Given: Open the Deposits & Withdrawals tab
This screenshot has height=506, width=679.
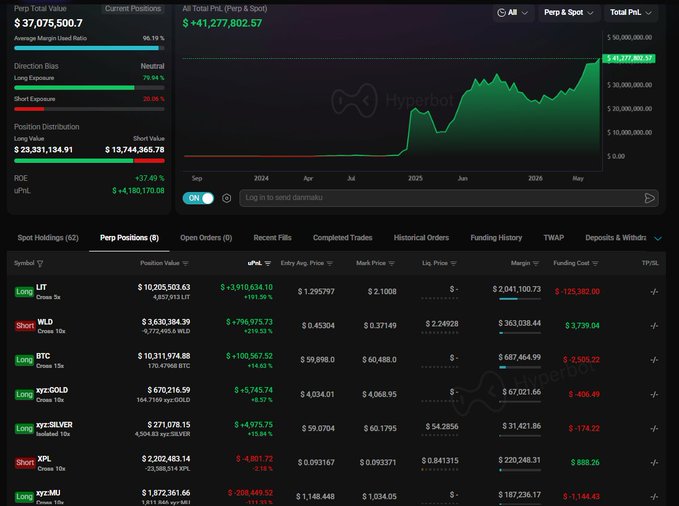Looking at the screenshot, I should point(615,238).
